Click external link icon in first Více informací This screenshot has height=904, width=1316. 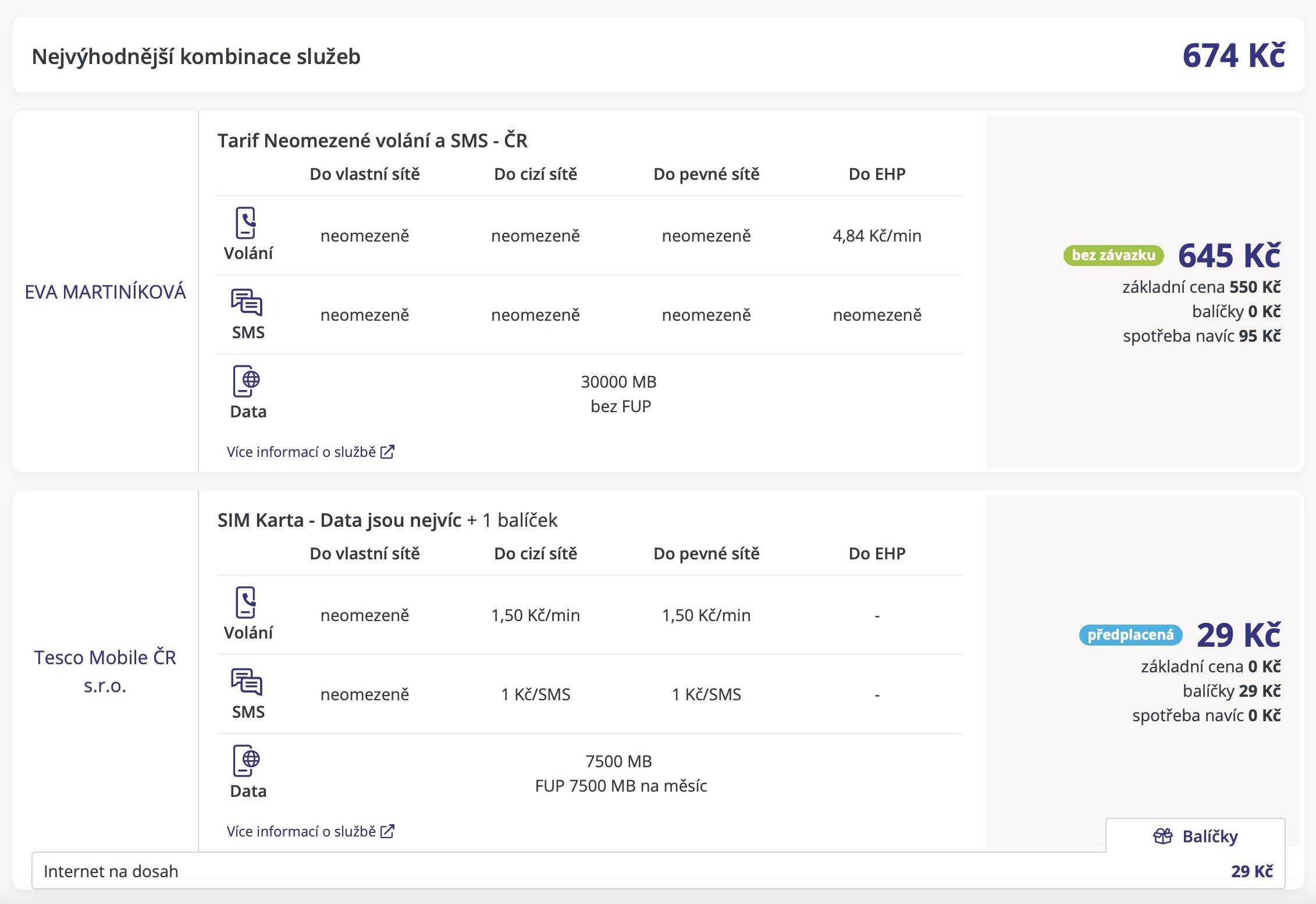[387, 452]
